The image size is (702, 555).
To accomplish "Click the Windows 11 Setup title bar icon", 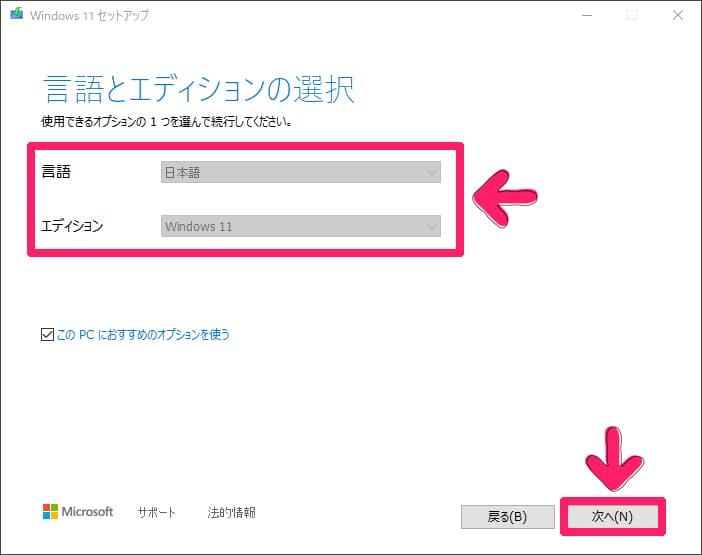I will pyautogui.click(x=17, y=14).
